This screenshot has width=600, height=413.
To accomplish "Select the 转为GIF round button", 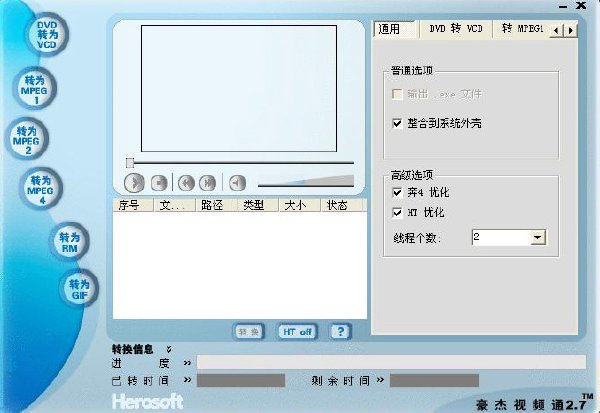I will 80,289.
